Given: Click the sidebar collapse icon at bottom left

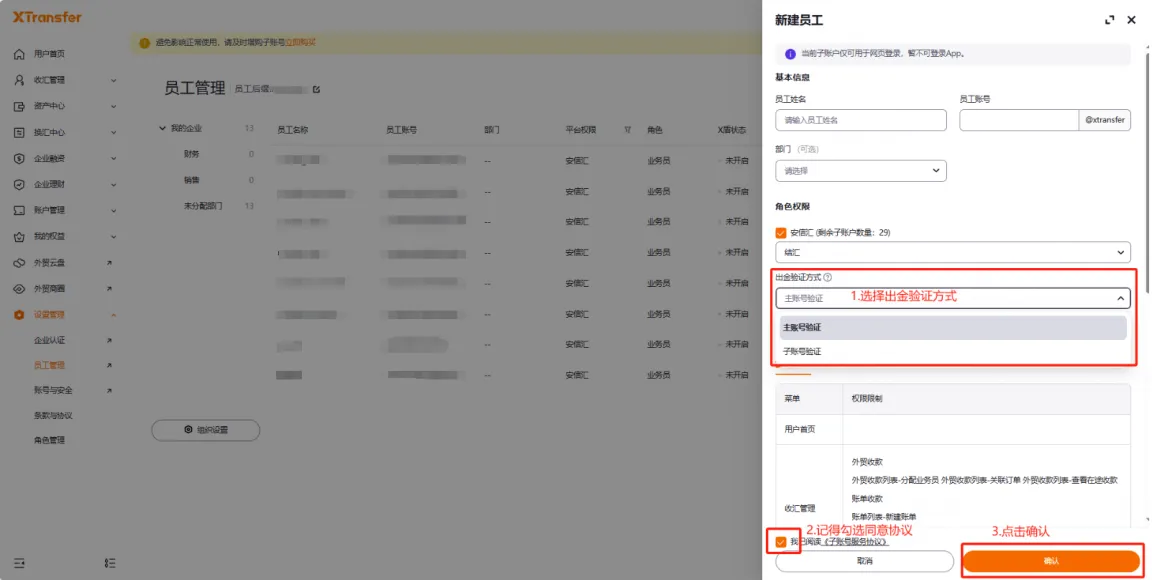Looking at the screenshot, I should [x=19, y=563].
